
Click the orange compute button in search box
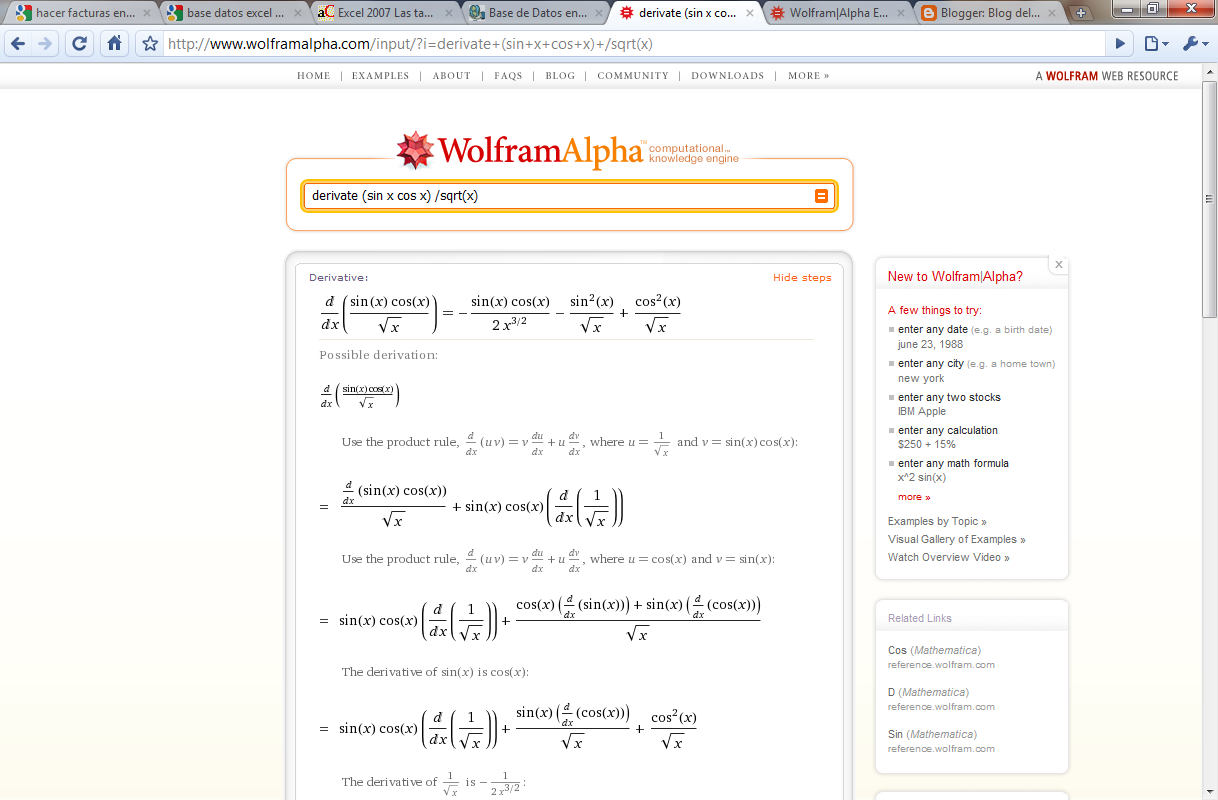[821, 196]
